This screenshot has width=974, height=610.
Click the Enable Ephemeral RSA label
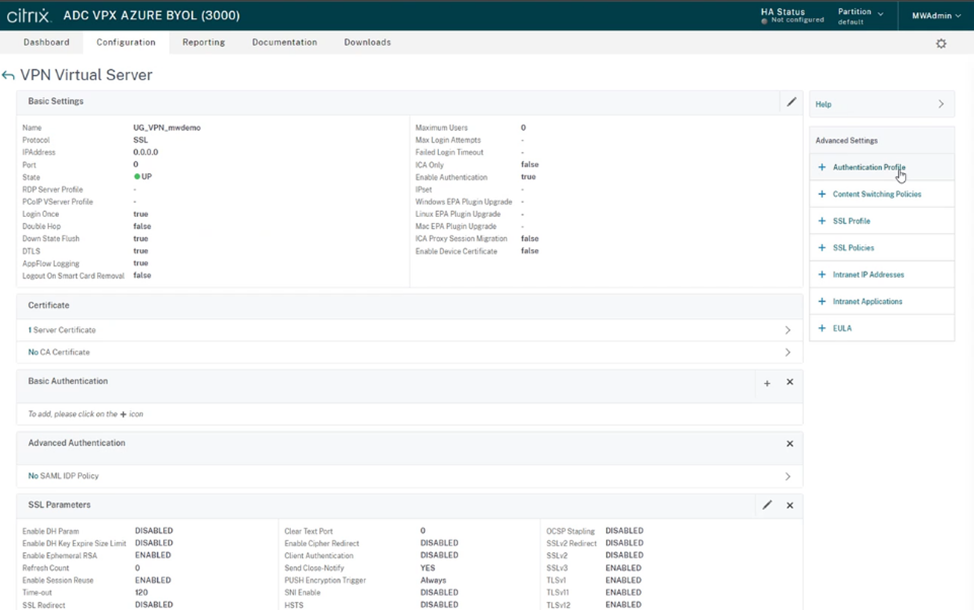(60, 555)
